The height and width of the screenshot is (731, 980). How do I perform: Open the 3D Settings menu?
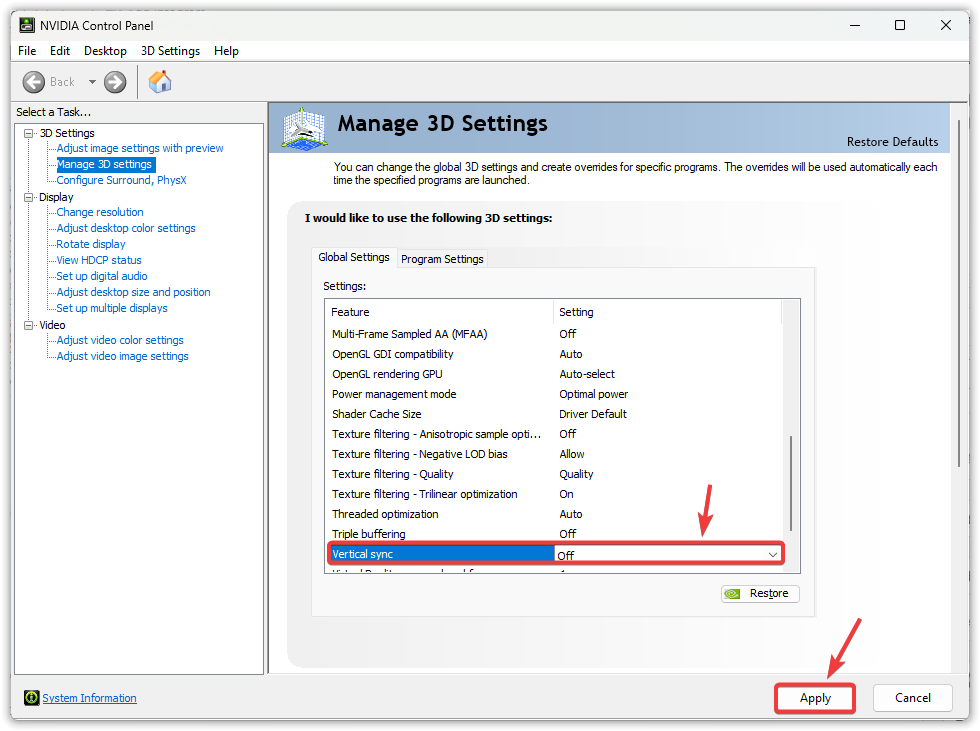[170, 51]
